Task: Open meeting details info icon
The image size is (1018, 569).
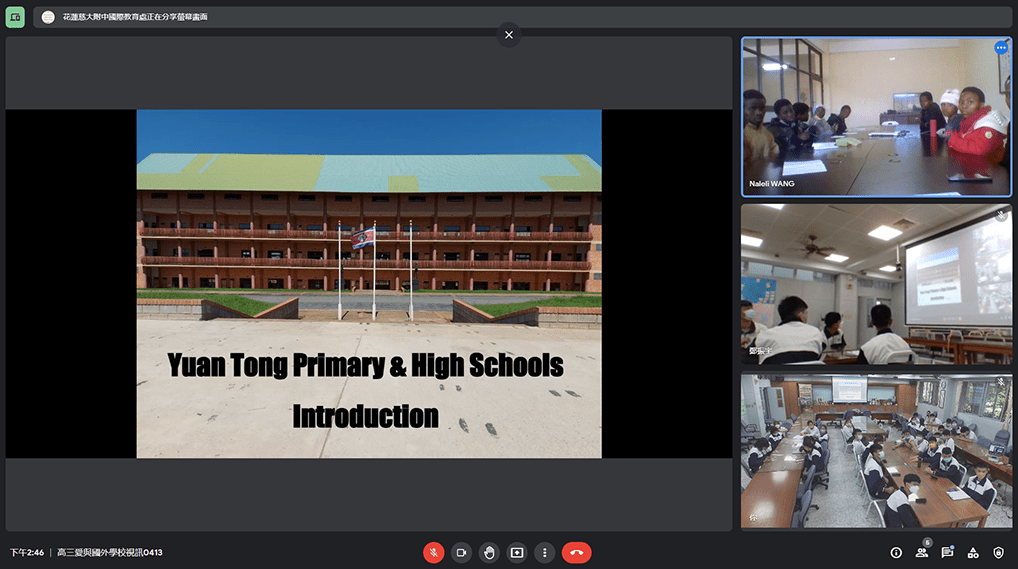Action: pos(896,552)
